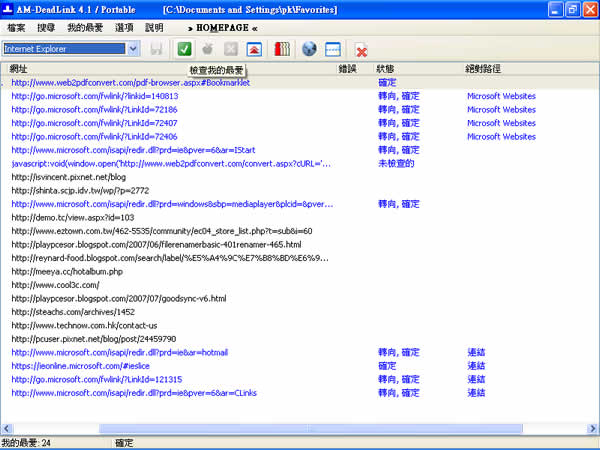Image resolution: width=600 pixels, height=450 pixels.
Task: Click the horizontal scrollbar thumb
Action: pos(311,429)
